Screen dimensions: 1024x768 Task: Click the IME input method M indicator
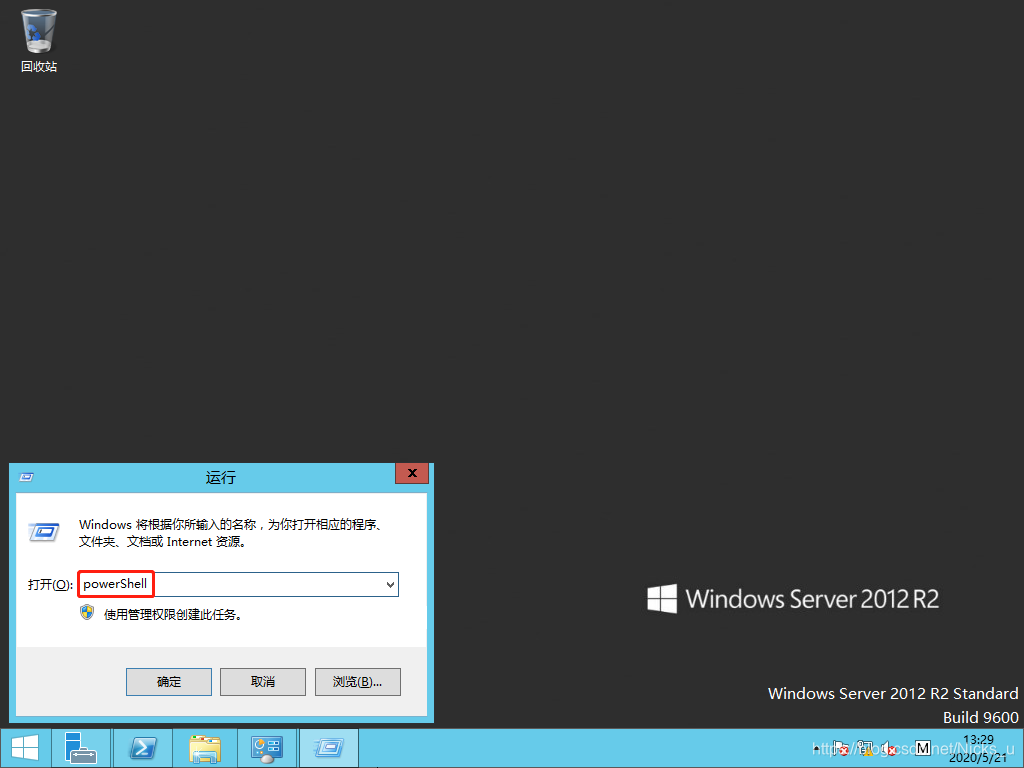(x=923, y=748)
